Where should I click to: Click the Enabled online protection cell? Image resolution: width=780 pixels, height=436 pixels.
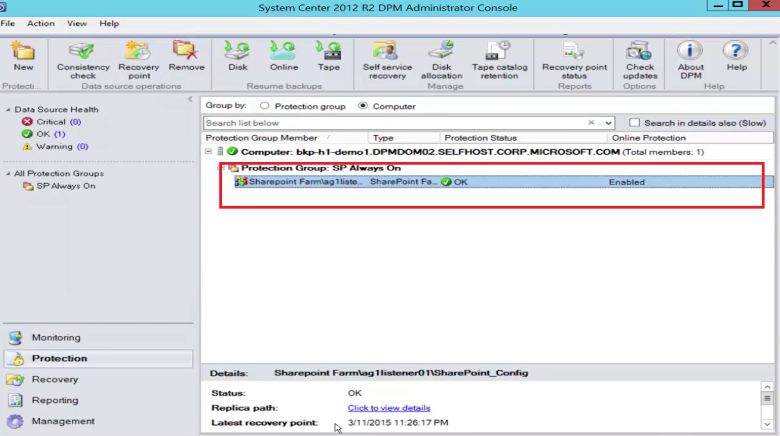pos(627,182)
